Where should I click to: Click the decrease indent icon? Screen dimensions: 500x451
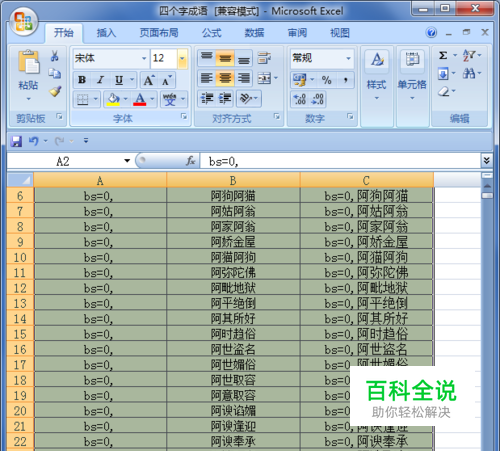pyautogui.click(x=207, y=99)
